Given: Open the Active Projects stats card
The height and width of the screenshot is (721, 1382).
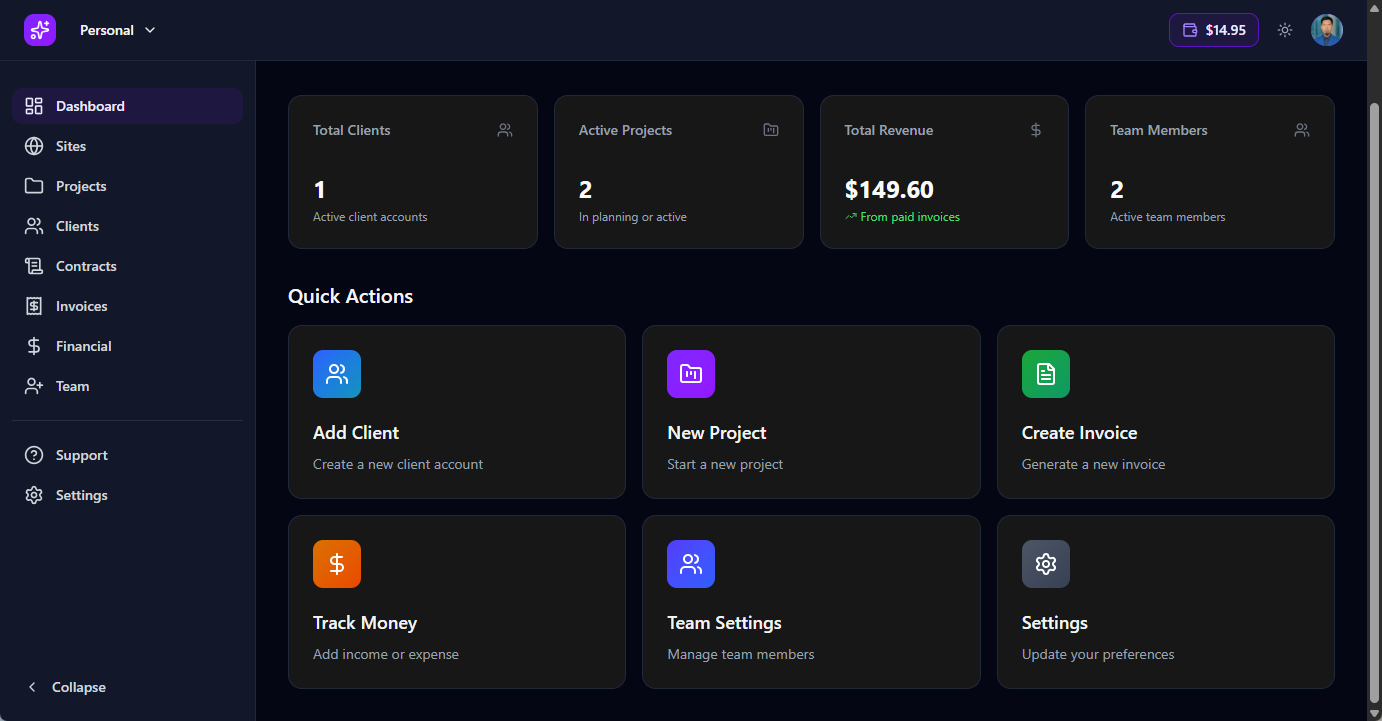Looking at the screenshot, I should pyautogui.click(x=678, y=172).
